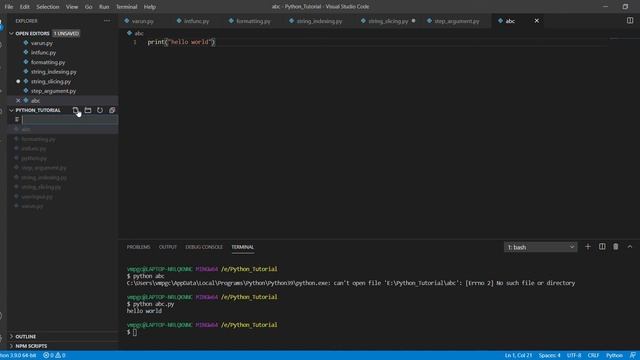
Task: Show the Debug Console panel tab
Action: 204,247
